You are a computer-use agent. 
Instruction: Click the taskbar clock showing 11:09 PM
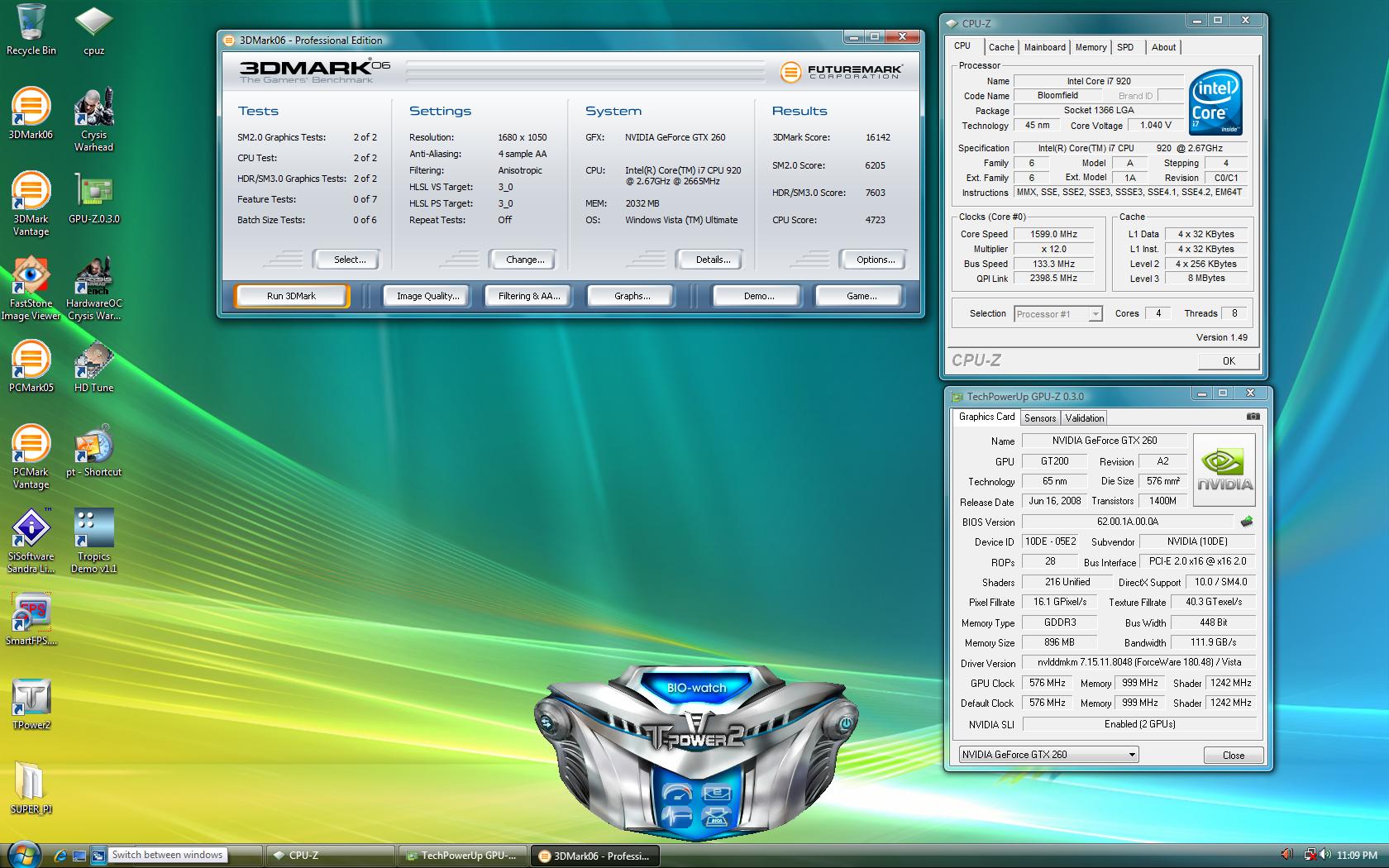[x=1357, y=856]
